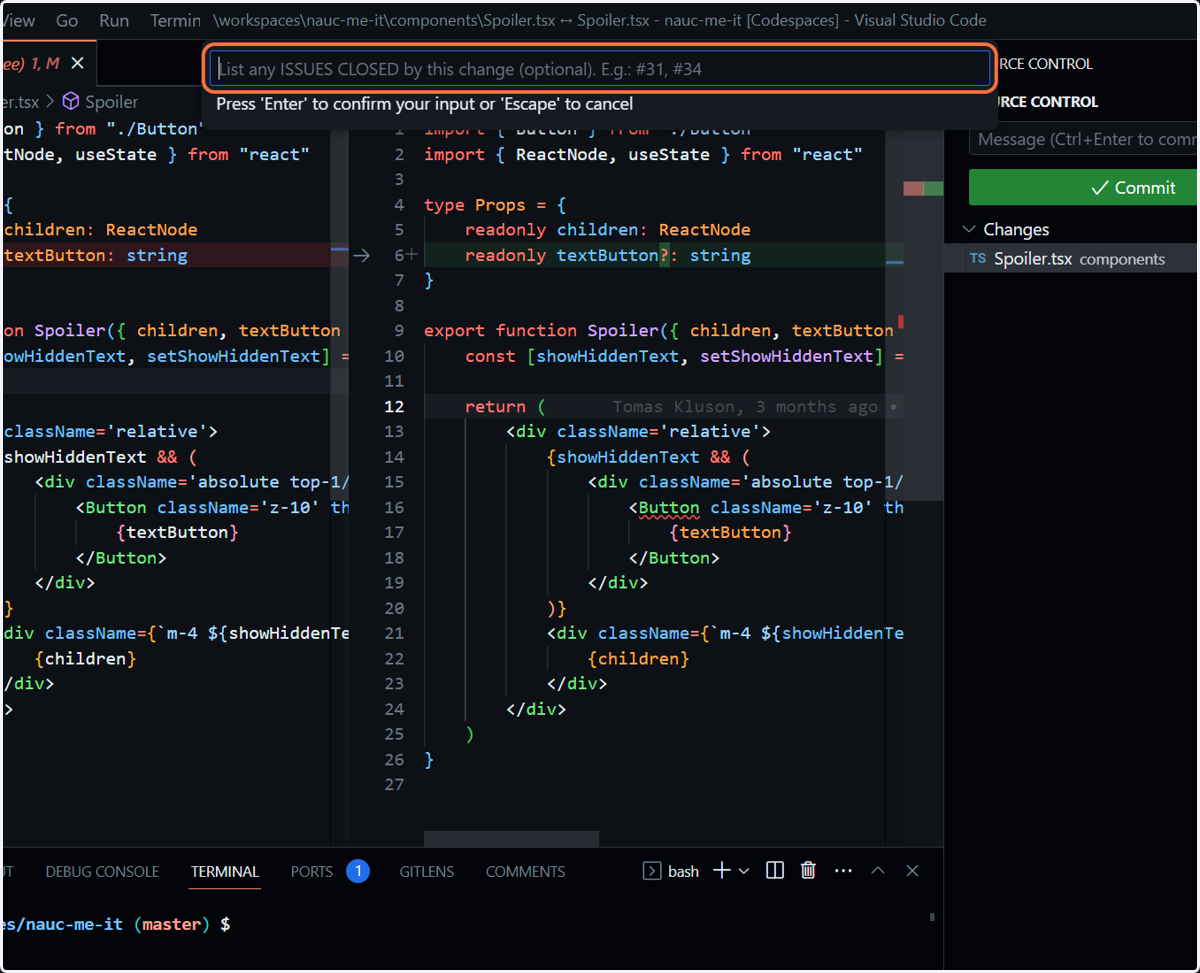1200x973 pixels.
Task: Click the revert arrow beside line 6
Action: (362, 255)
